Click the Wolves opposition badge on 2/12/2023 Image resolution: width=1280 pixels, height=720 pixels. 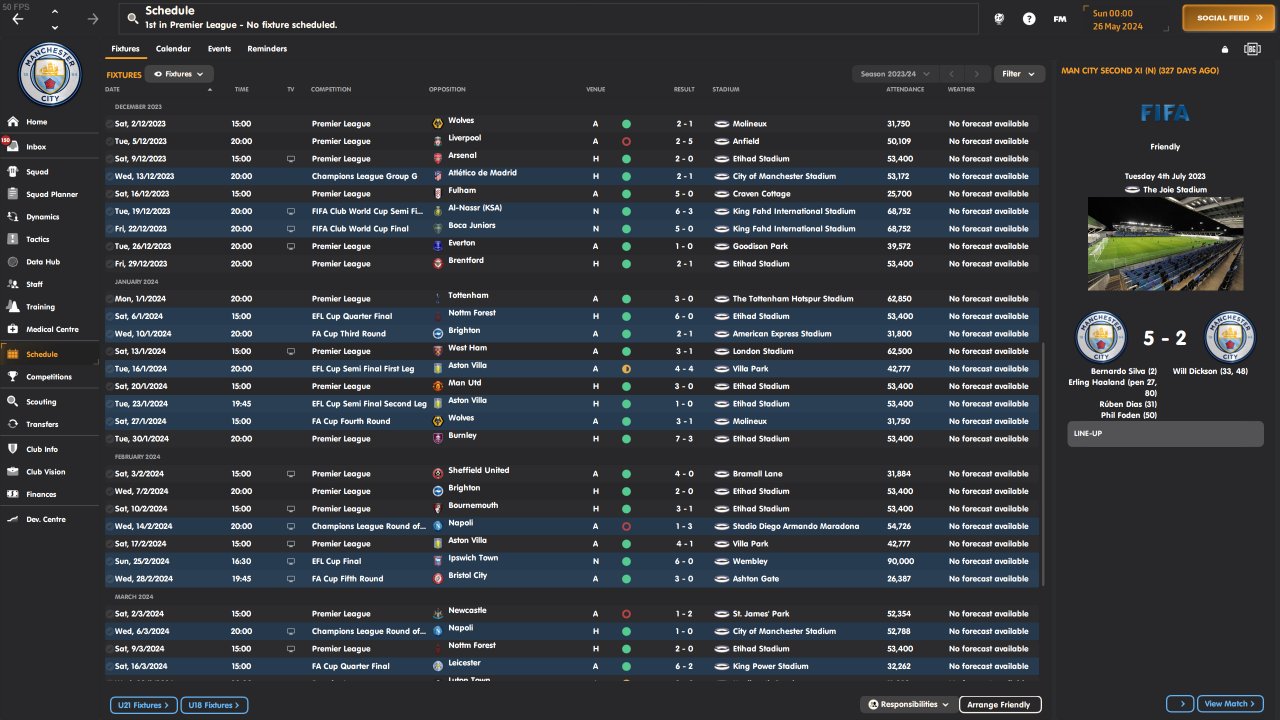click(437, 123)
